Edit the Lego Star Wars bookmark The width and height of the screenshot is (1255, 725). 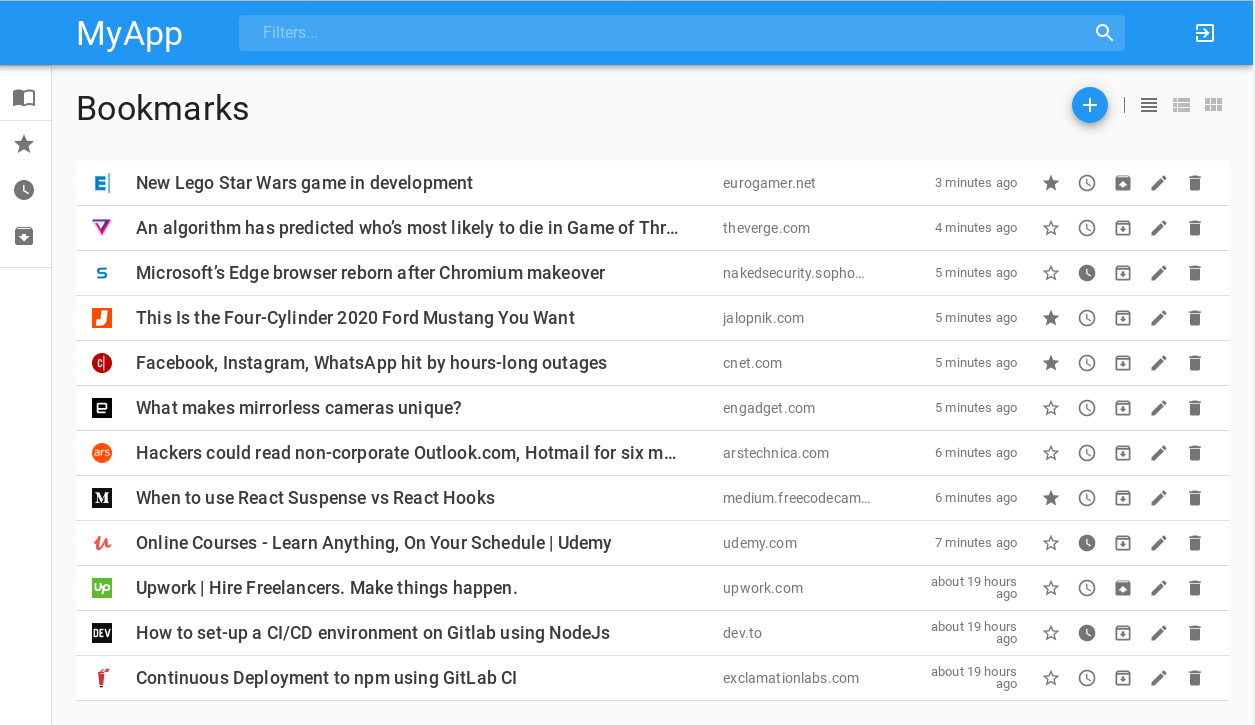coord(1159,183)
